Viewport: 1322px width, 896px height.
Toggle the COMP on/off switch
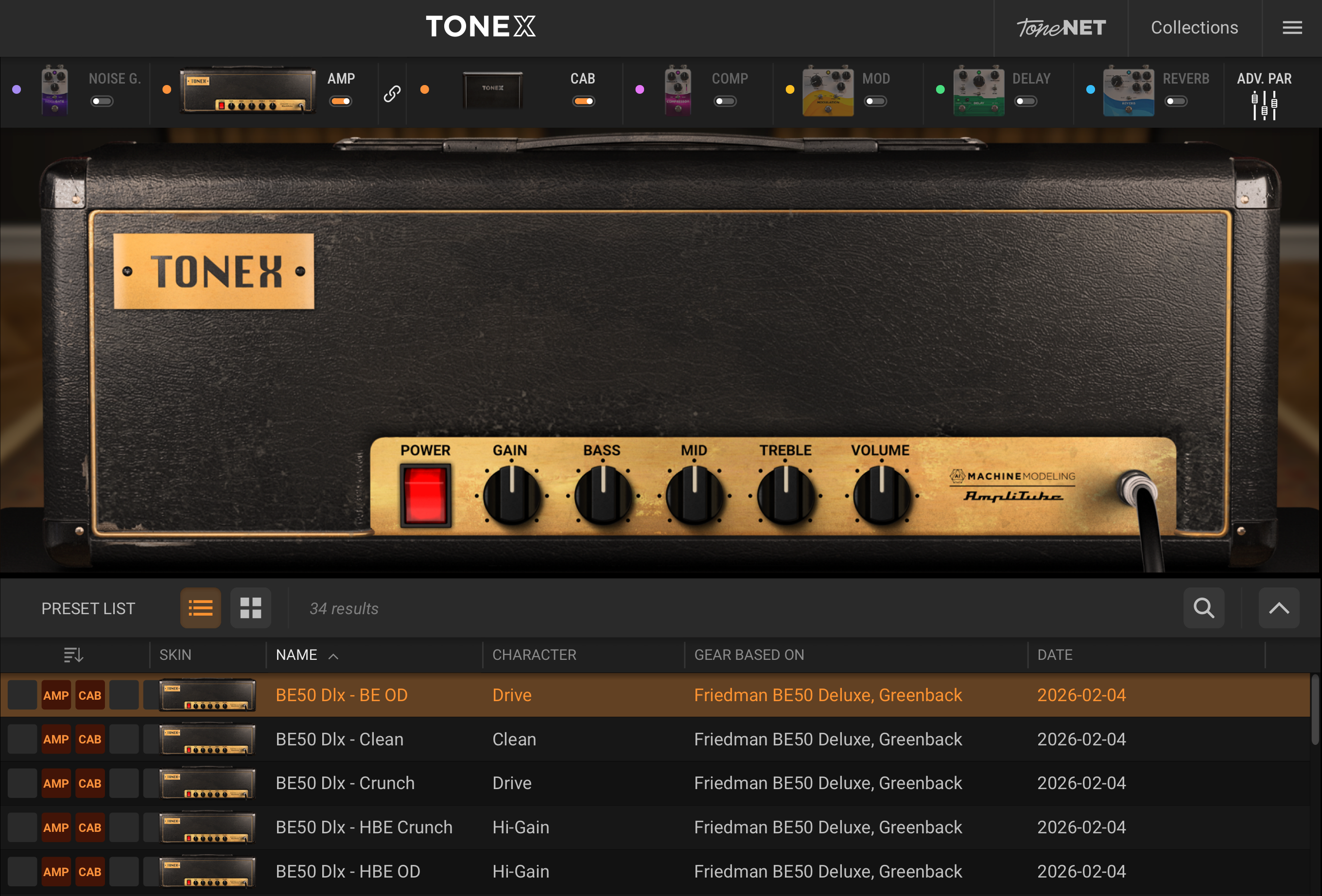[725, 101]
